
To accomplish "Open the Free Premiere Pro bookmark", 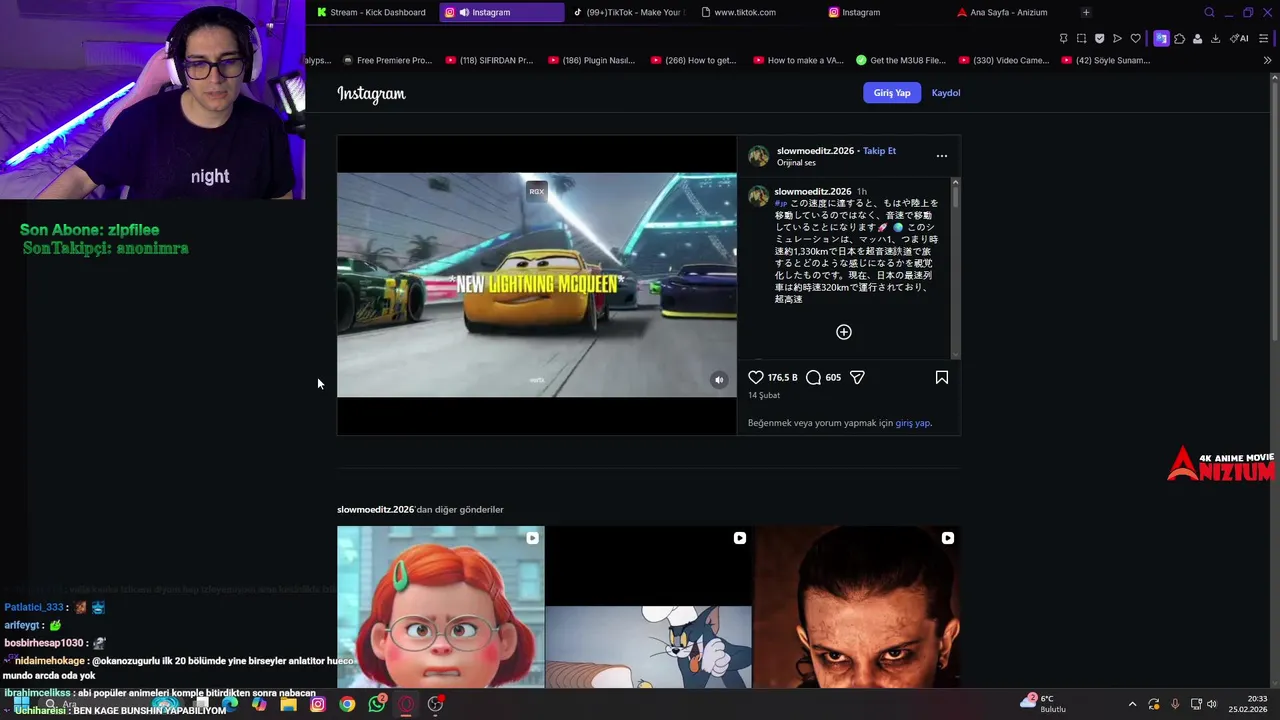I will [x=387, y=60].
